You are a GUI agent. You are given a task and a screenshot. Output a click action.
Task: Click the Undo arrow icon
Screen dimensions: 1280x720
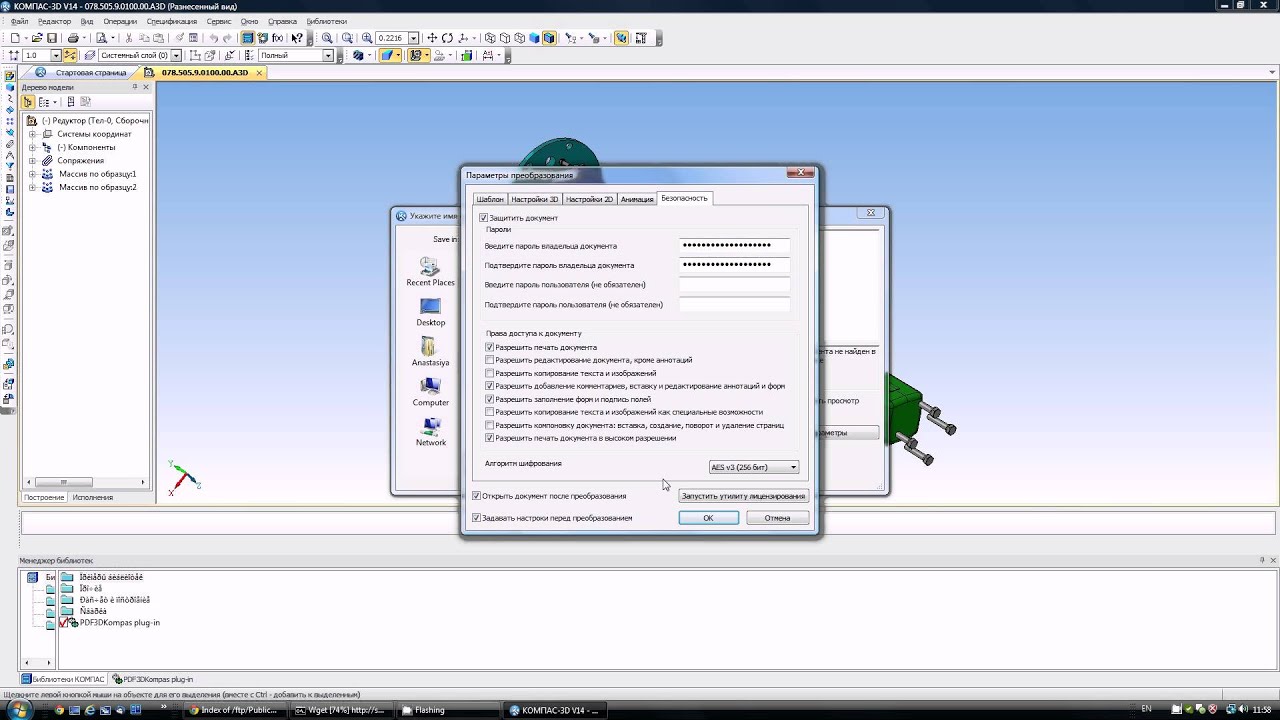pyautogui.click(x=213, y=38)
